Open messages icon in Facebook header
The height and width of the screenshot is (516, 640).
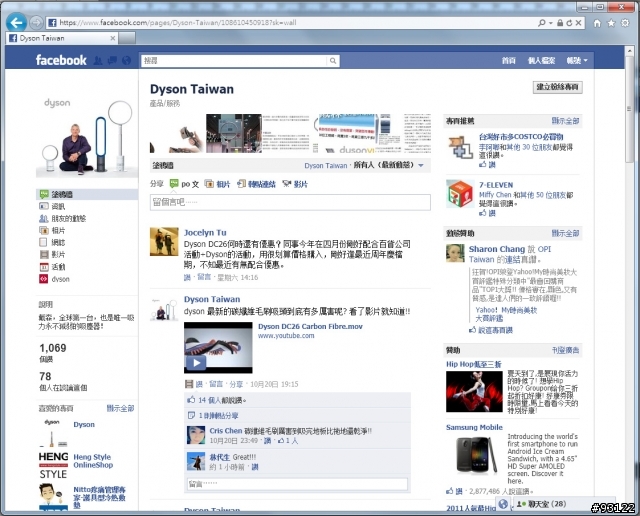tap(112, 60)
